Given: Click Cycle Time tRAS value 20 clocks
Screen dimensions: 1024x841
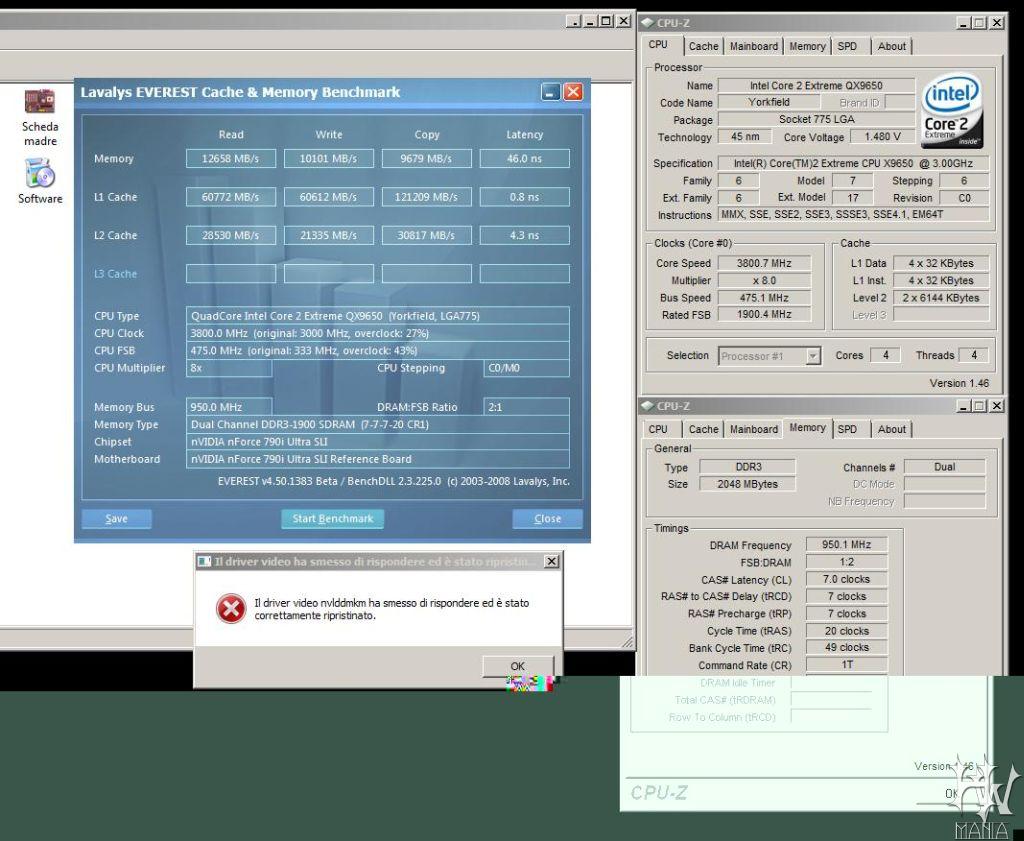Looking at the screenshot, I should (x=846, y=631).
